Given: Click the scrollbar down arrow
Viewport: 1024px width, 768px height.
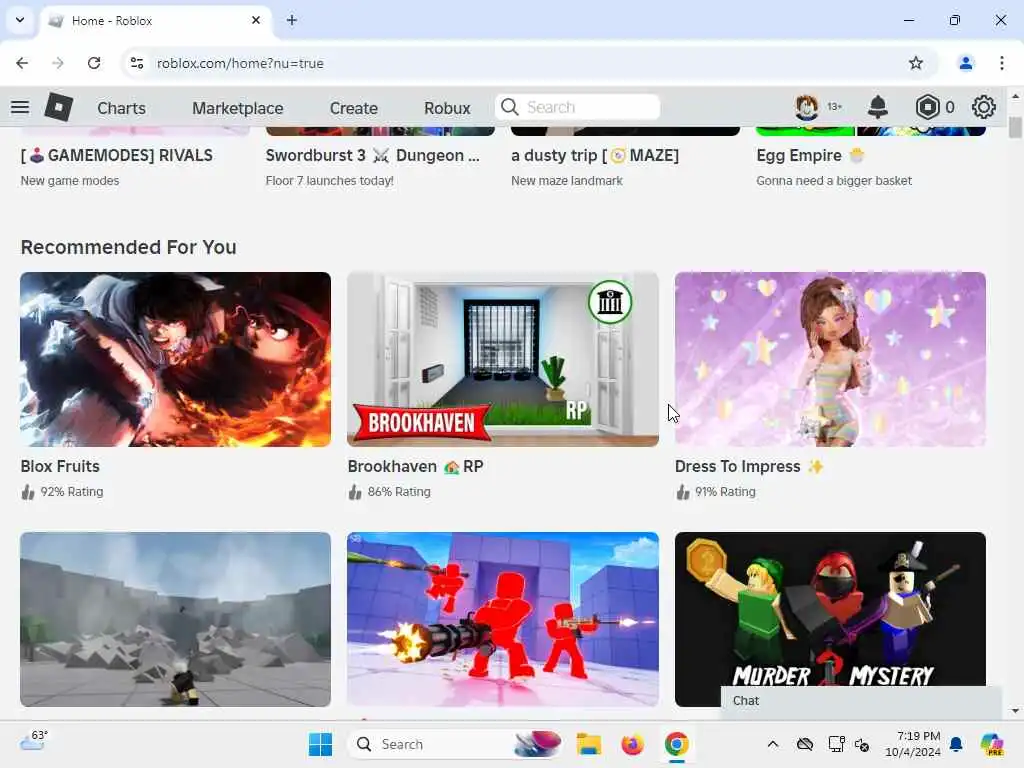Looking at the screenshot, I should coord(1015,711).
